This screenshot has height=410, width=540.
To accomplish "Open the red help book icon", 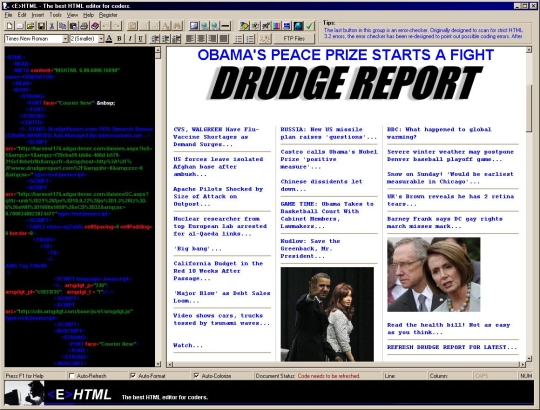I will 95,26.
